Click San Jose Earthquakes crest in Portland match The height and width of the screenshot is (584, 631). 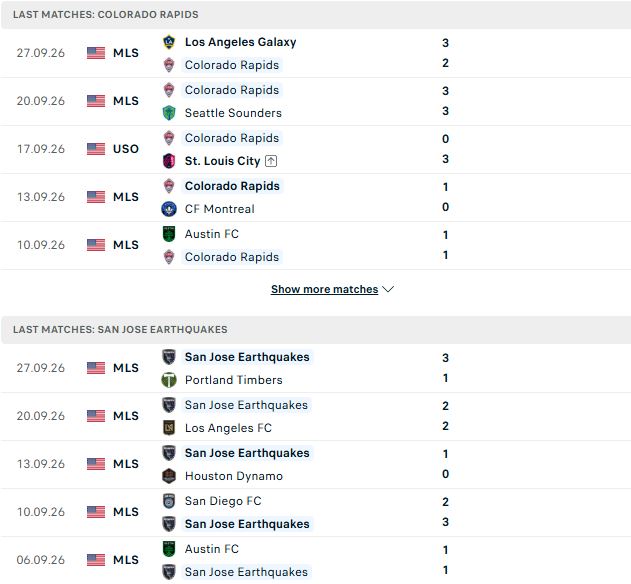coord(169,357)
